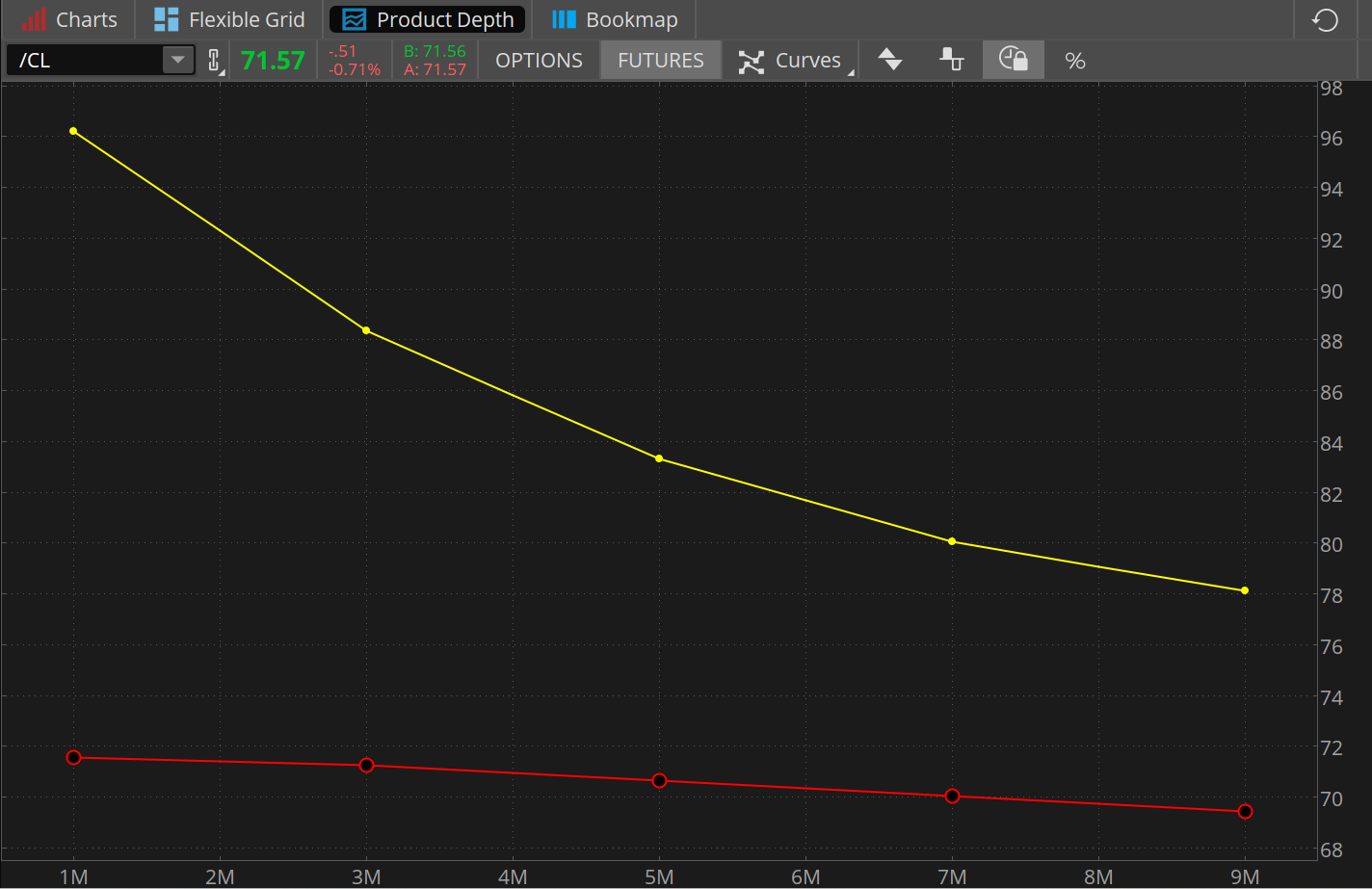Click the yellow curve point at 1M
This screenshot has height=889, width=1372.
pyautogui.click(x=73, y=131)
